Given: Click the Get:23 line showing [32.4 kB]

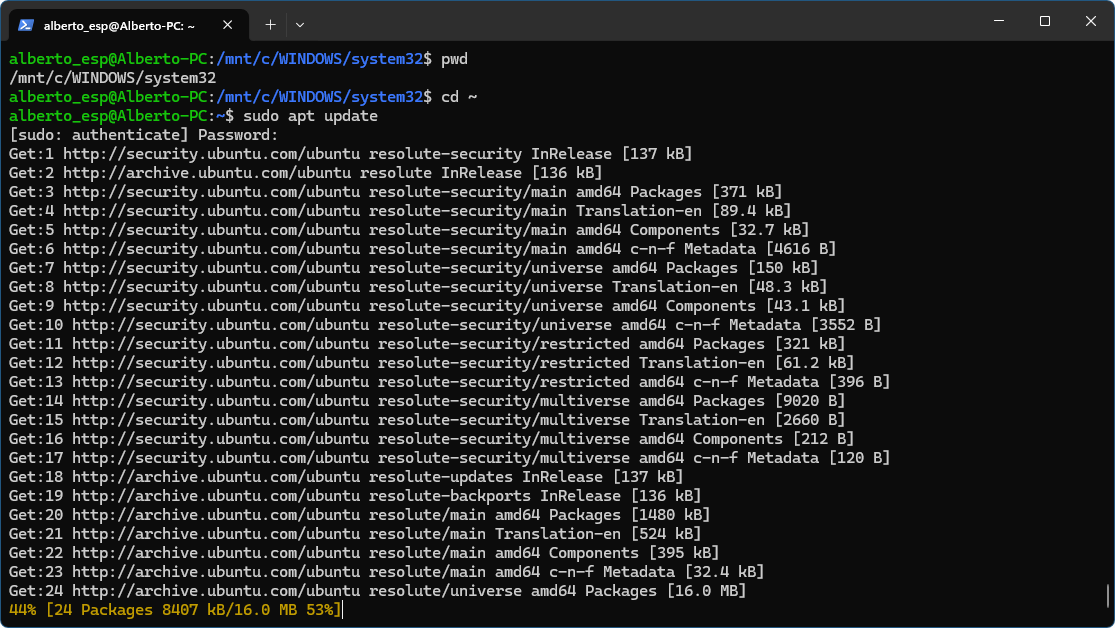Looking at the screenshot, I should 386,572.
